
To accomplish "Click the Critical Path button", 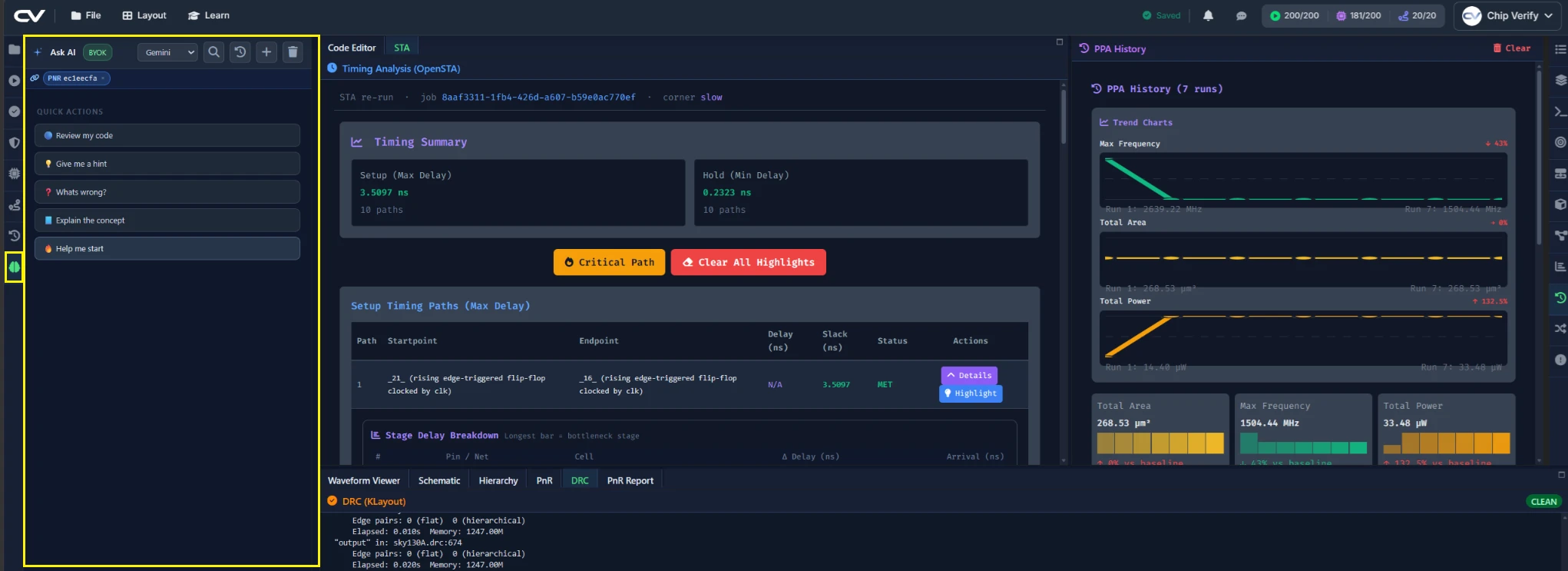I will point(610,262).
